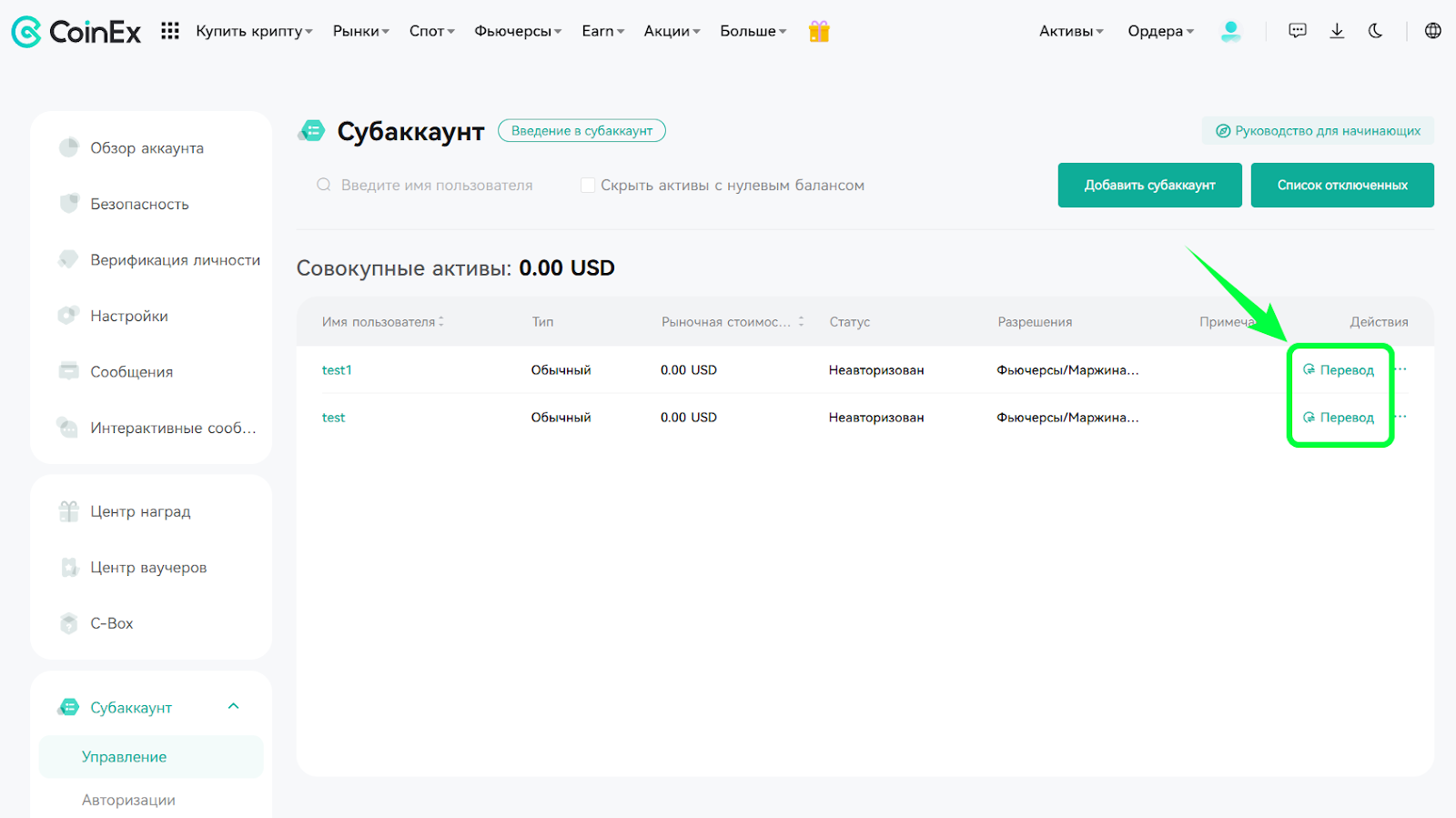The image size is (1456, 818).
Task: Open more actions ellipsis for test row
Action: [1400, 417]
